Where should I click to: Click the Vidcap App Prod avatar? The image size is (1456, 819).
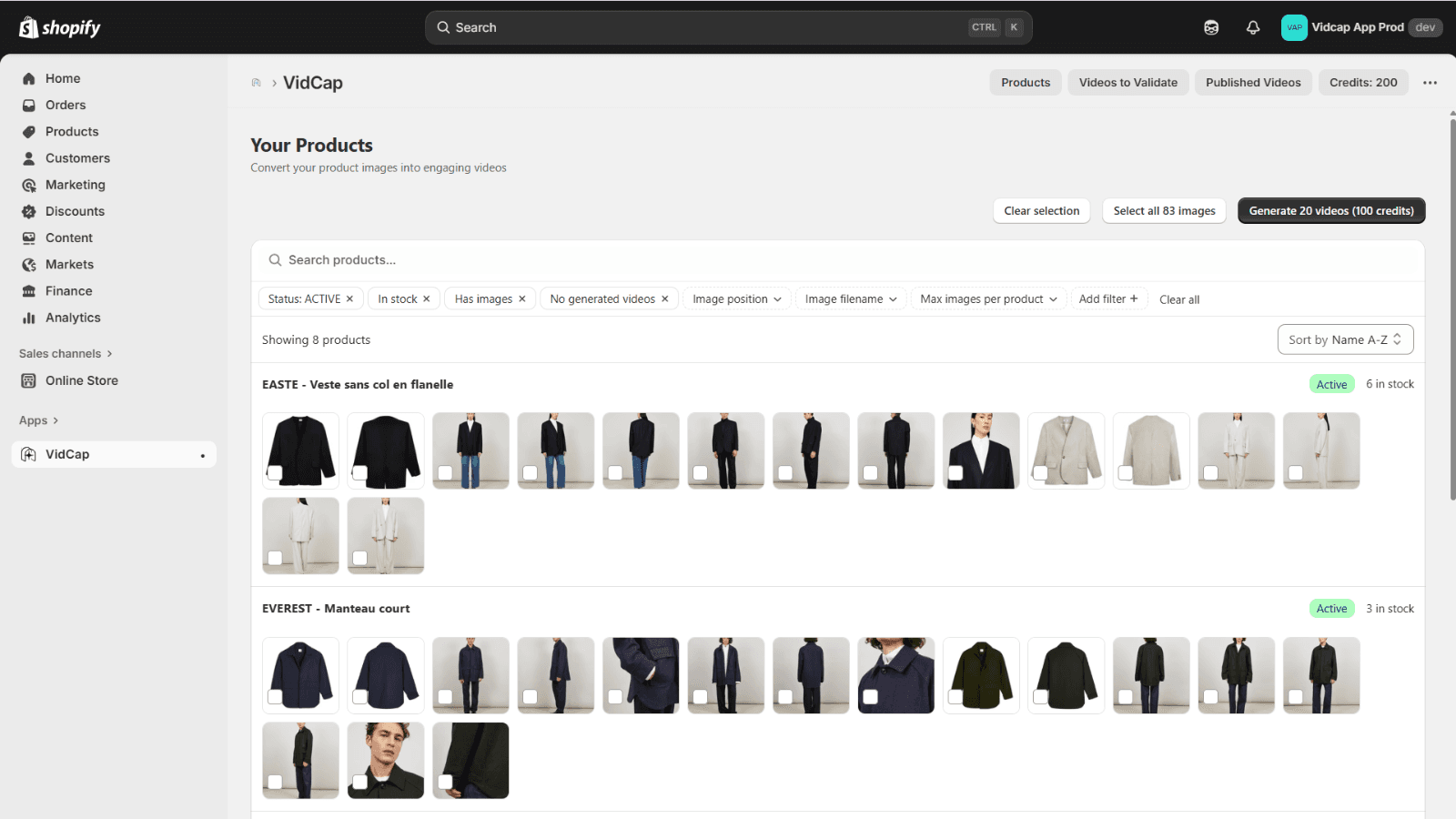coord(1294,27)
